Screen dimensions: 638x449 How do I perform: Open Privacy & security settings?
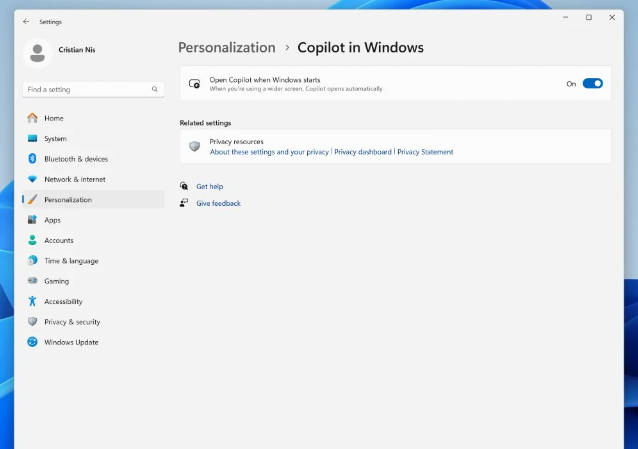(x=94, y=322)
